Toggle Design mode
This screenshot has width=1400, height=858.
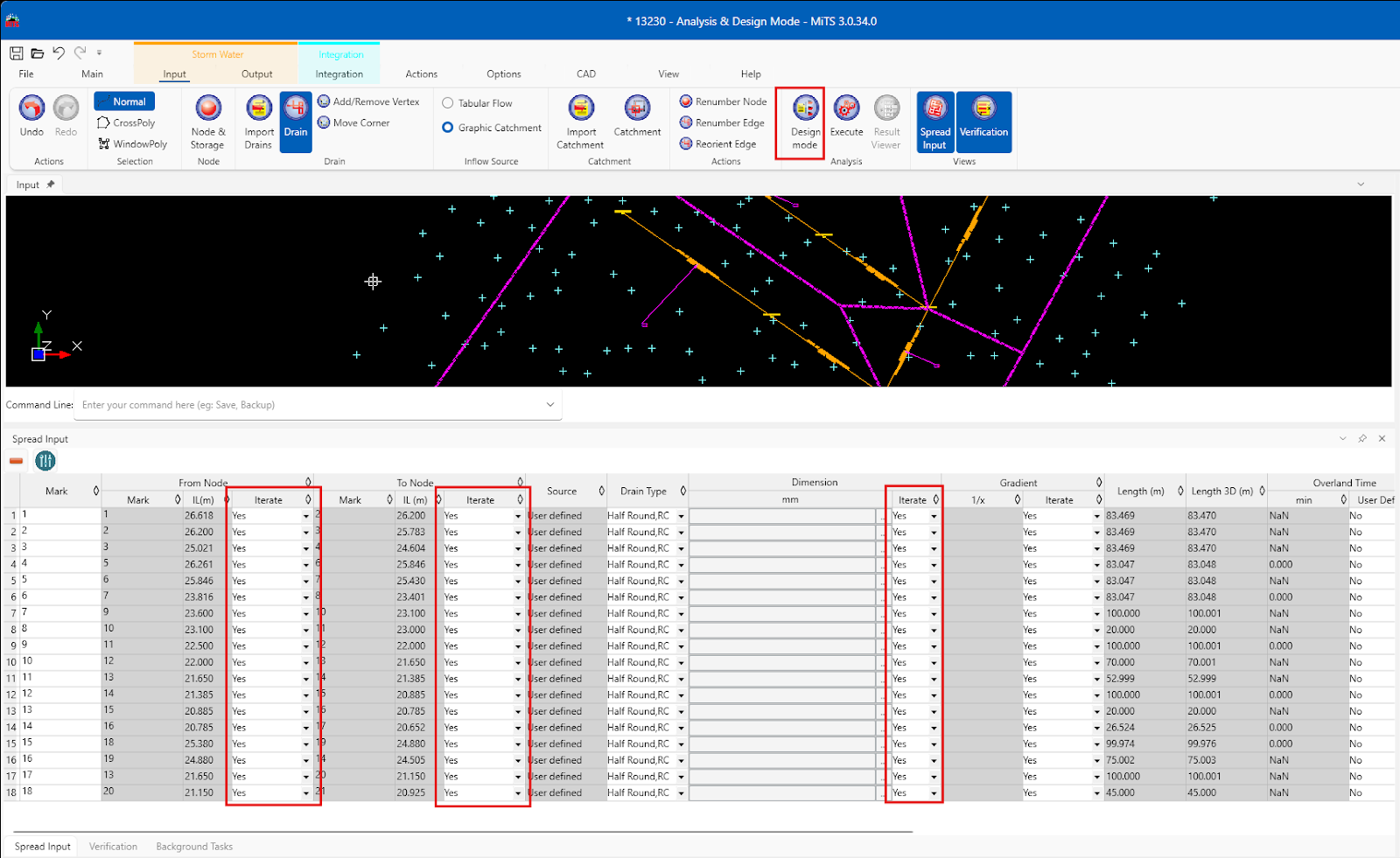(x=805, y=122)
